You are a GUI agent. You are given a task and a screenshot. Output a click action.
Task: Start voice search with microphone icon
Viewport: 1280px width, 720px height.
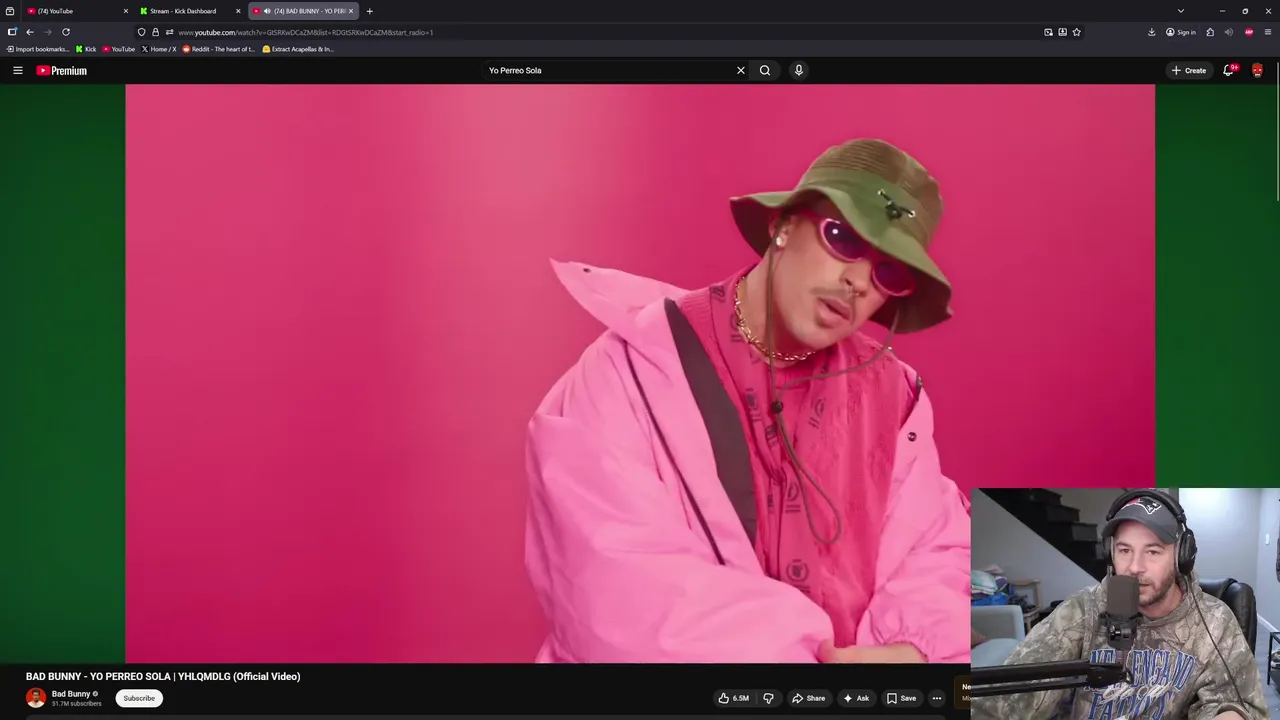798,70
